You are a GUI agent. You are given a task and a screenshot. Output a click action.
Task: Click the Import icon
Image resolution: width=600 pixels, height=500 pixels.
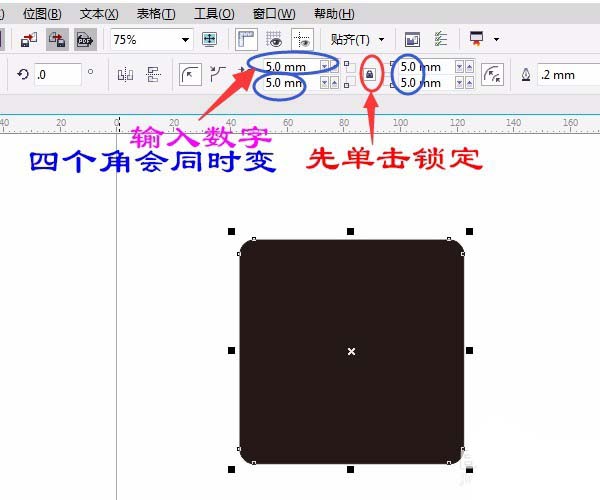click(29, 39)
